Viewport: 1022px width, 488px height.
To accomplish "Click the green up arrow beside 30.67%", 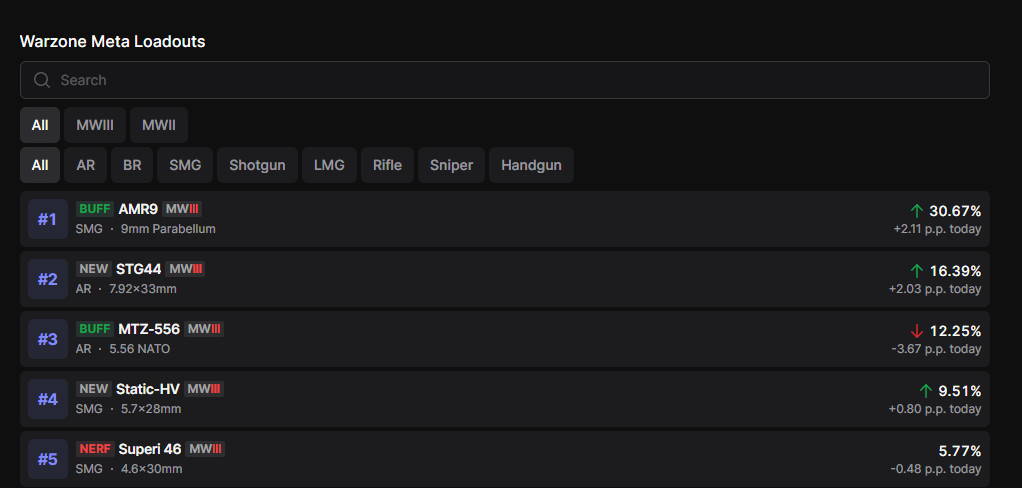I will point(917,211).
